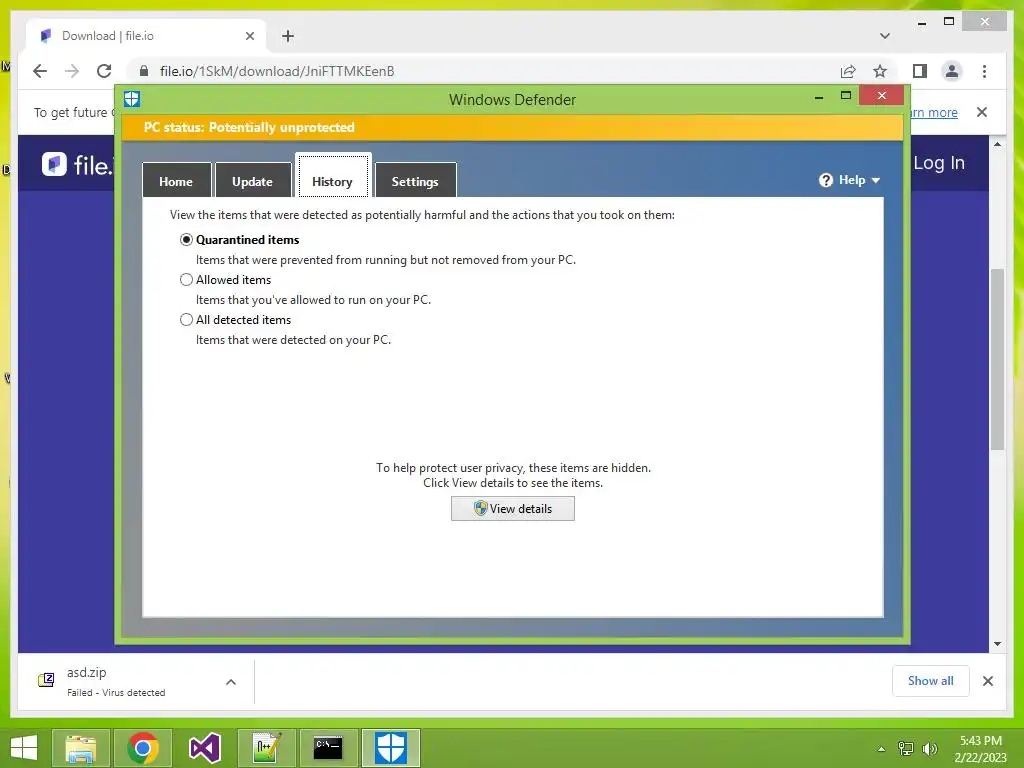1024x768 pixels.
Task: Open the Help dropdown arrow
Action: coord(876,180)
